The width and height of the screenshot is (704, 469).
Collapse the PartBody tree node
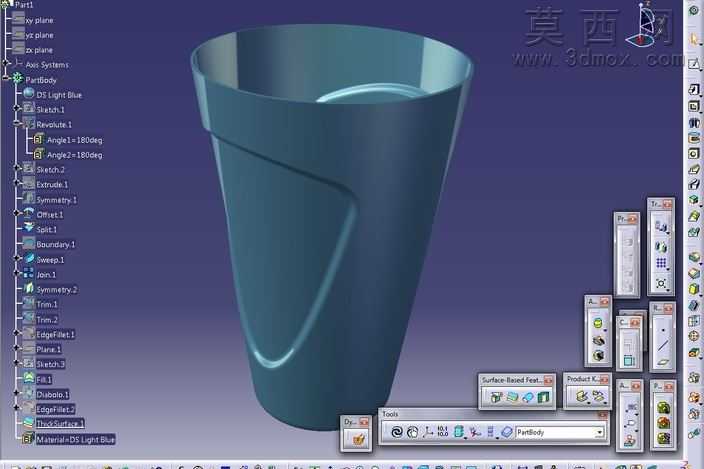tap(6, 79)
